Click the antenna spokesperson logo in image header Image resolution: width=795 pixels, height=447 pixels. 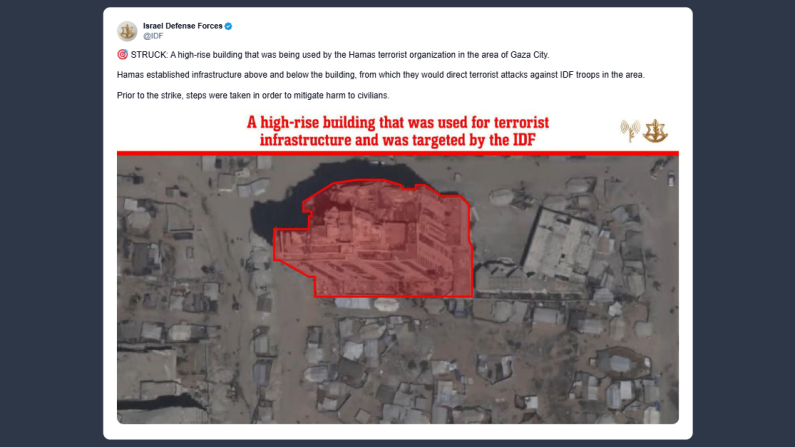(630, 131)
